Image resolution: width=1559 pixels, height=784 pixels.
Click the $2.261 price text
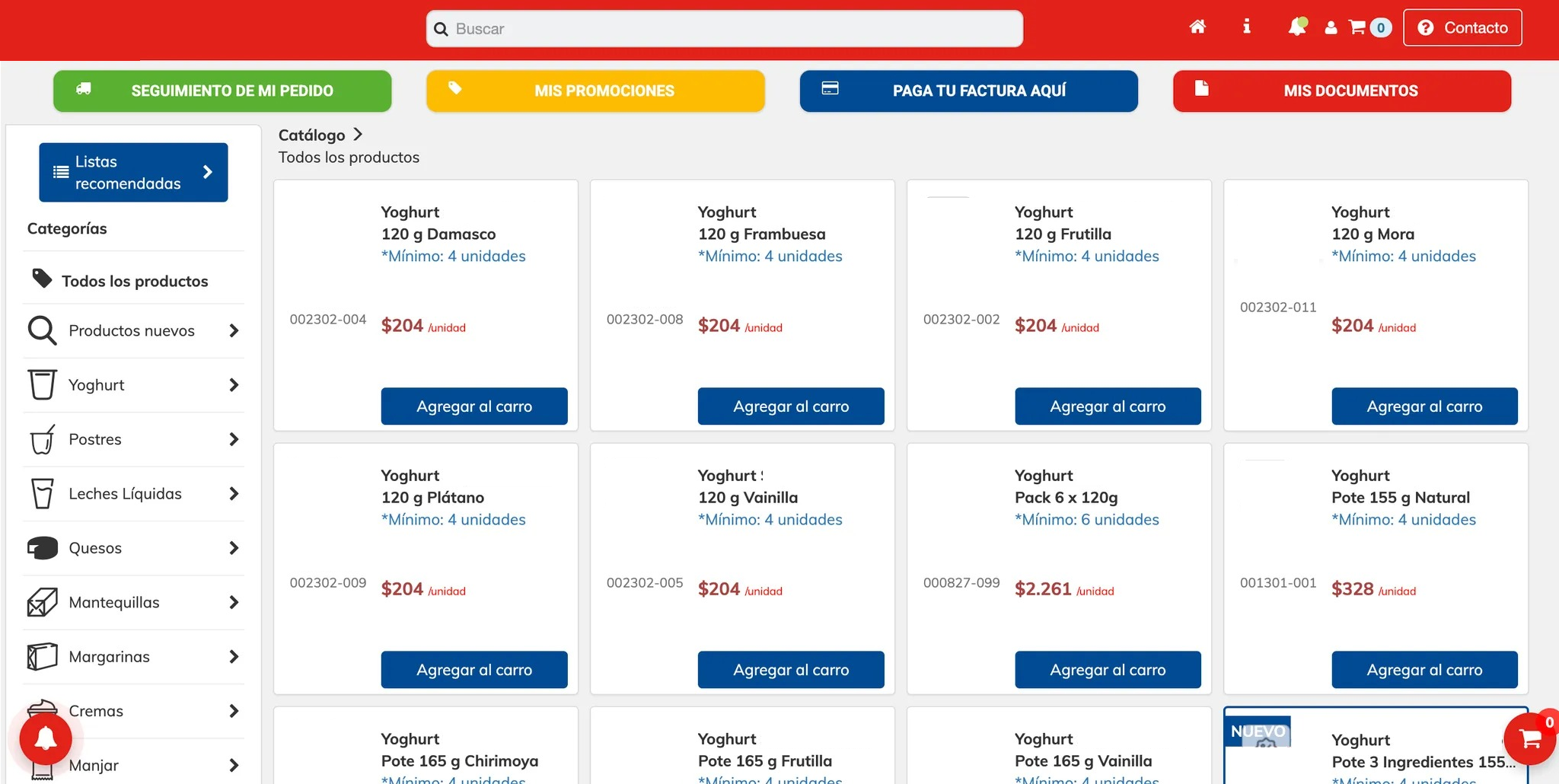1043,589
